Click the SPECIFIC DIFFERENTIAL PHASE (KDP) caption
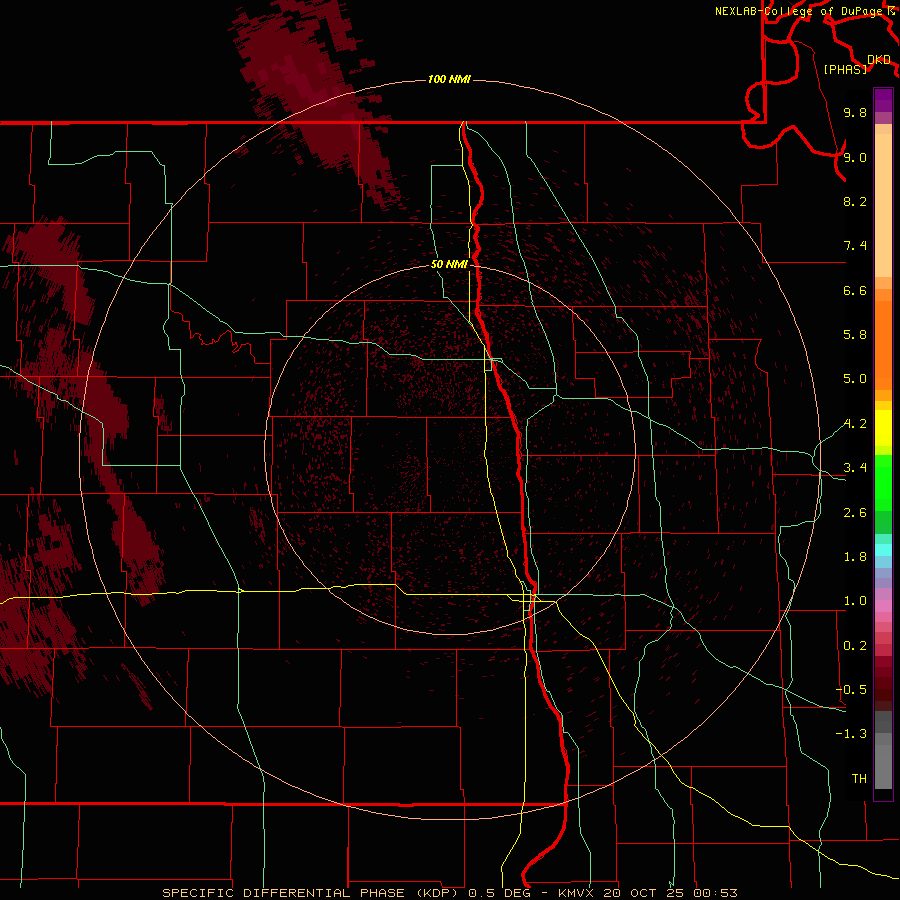The width and height of the screenshot is (900, 900). coord(311,893)
